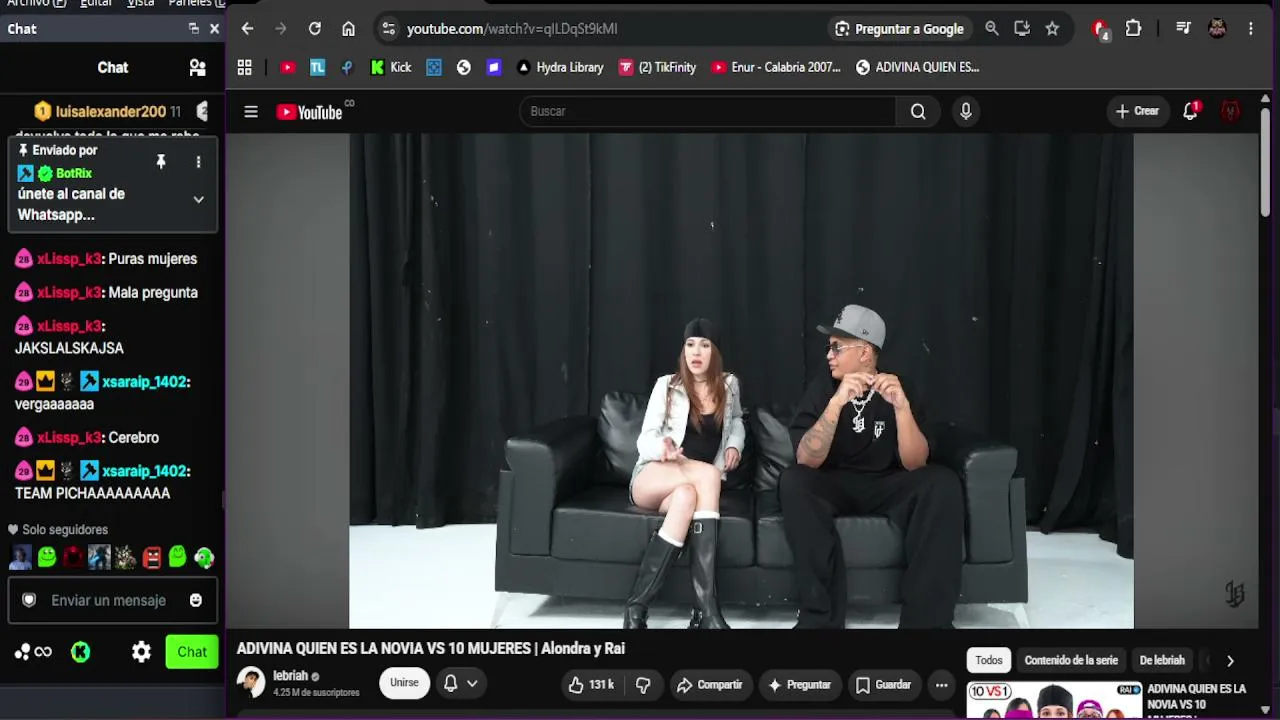This screenshot has width=1280, height=720.
Task: Open the Extensions puzzle icon
Action: (x=1133, y=29)
